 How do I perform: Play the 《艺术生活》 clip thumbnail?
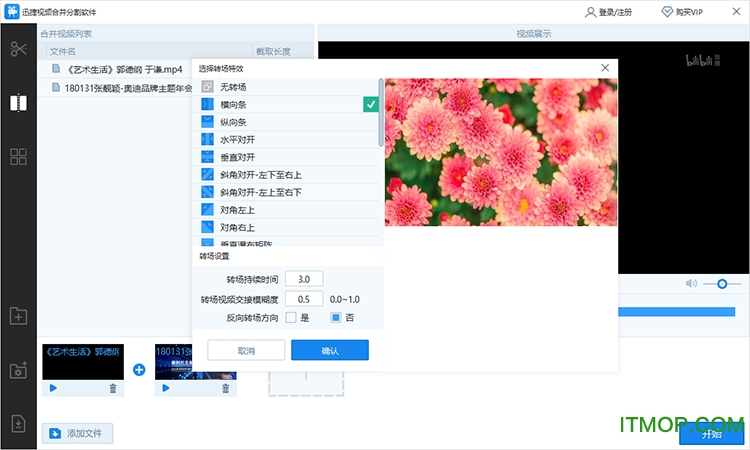coord(53,388)
